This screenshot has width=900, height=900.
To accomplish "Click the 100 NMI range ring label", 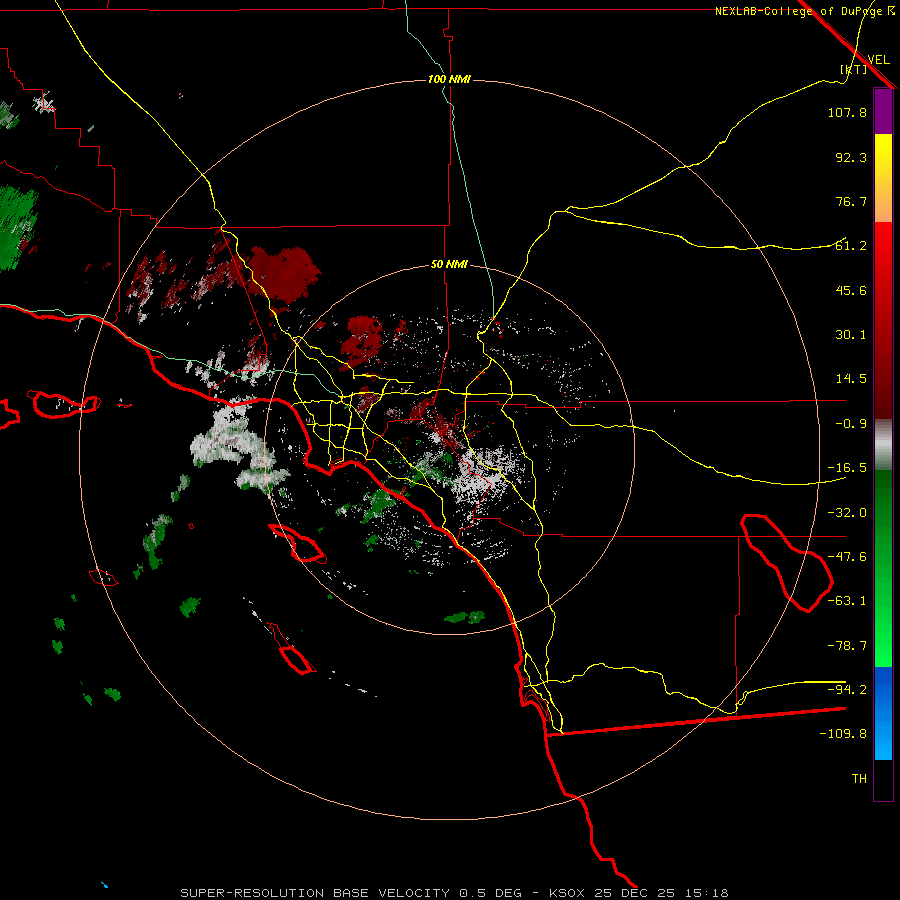I will 449,79.
